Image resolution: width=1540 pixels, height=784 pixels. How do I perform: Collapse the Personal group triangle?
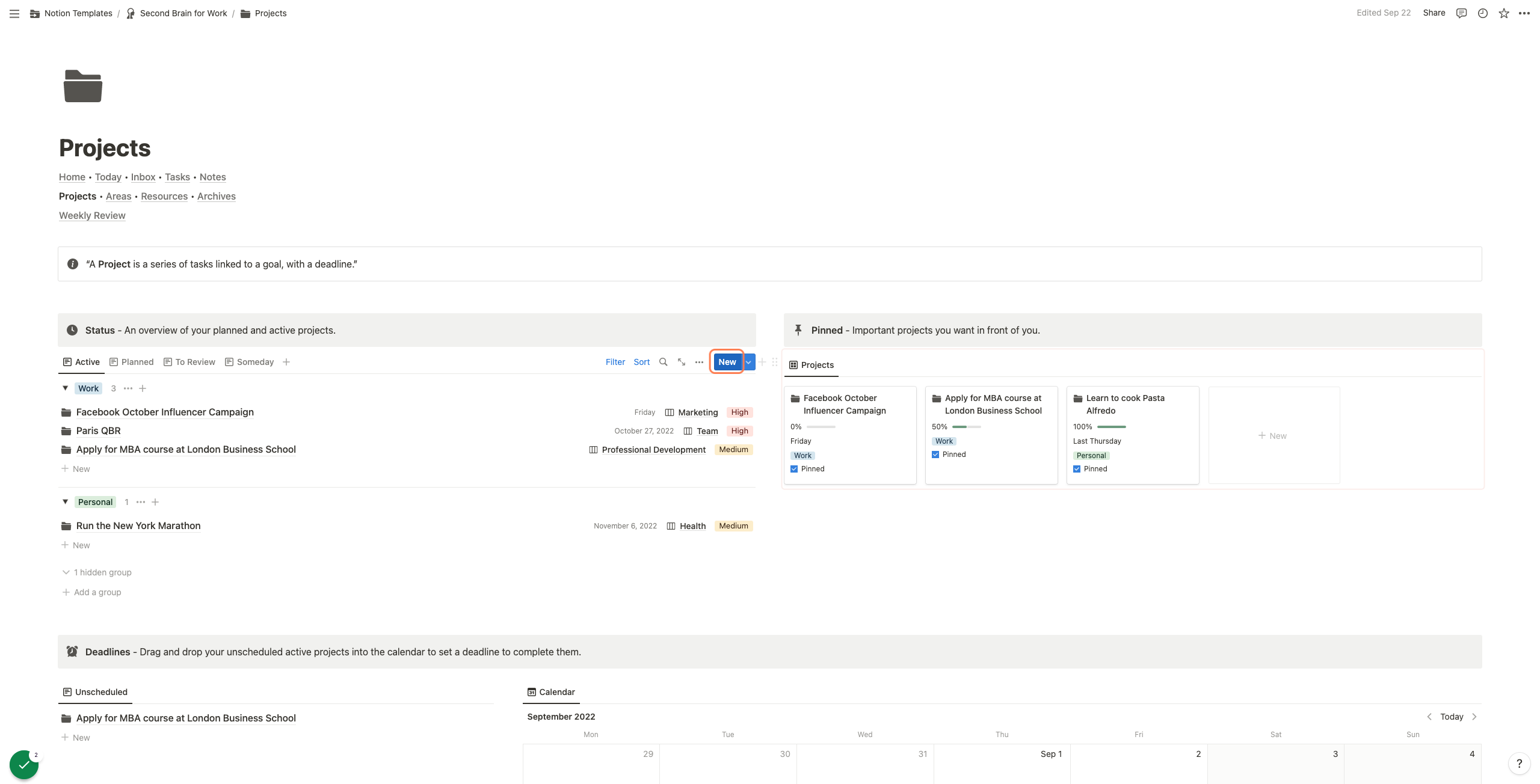click(x=65, y=502)
